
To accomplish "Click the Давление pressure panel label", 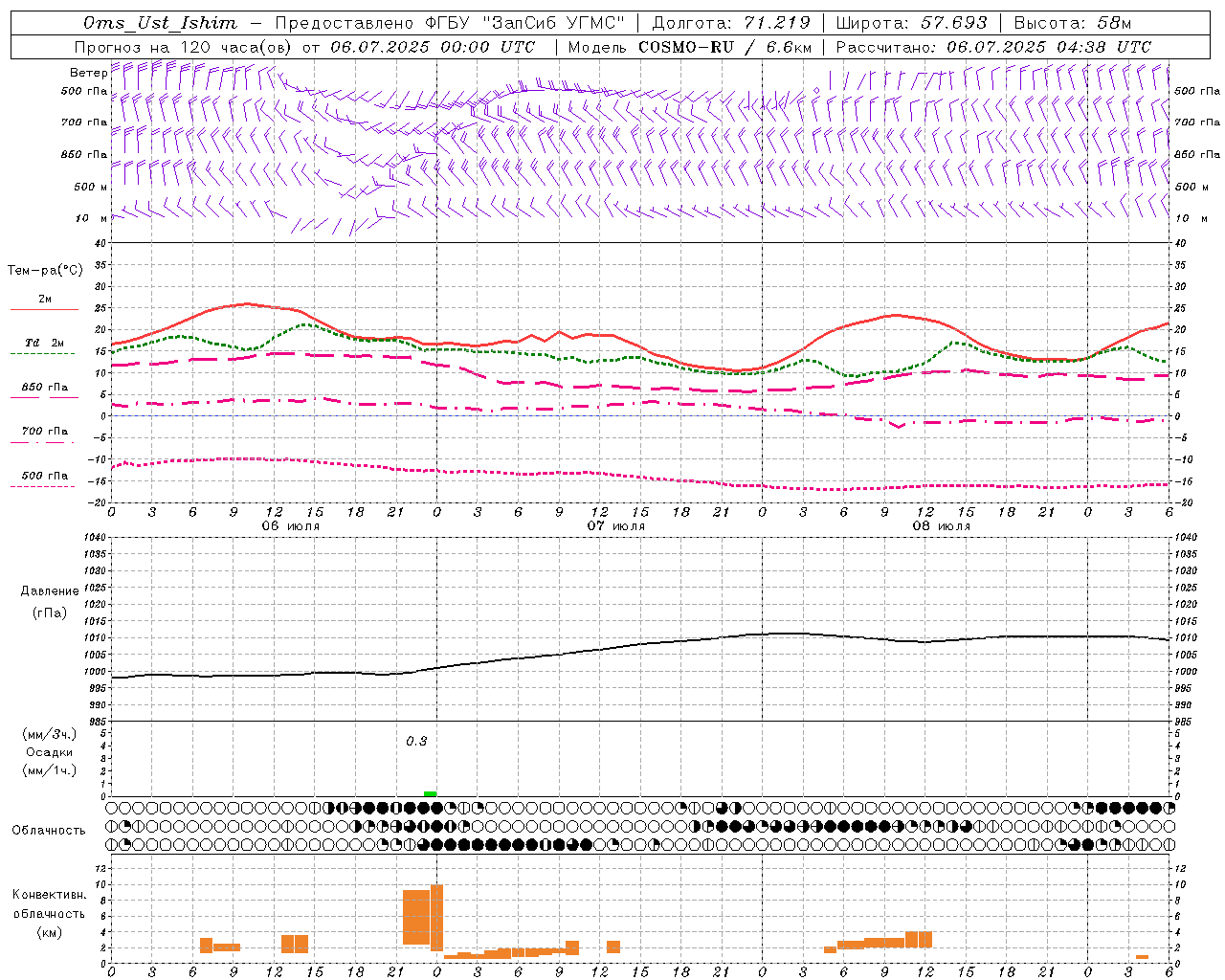I will pos(50,591).
